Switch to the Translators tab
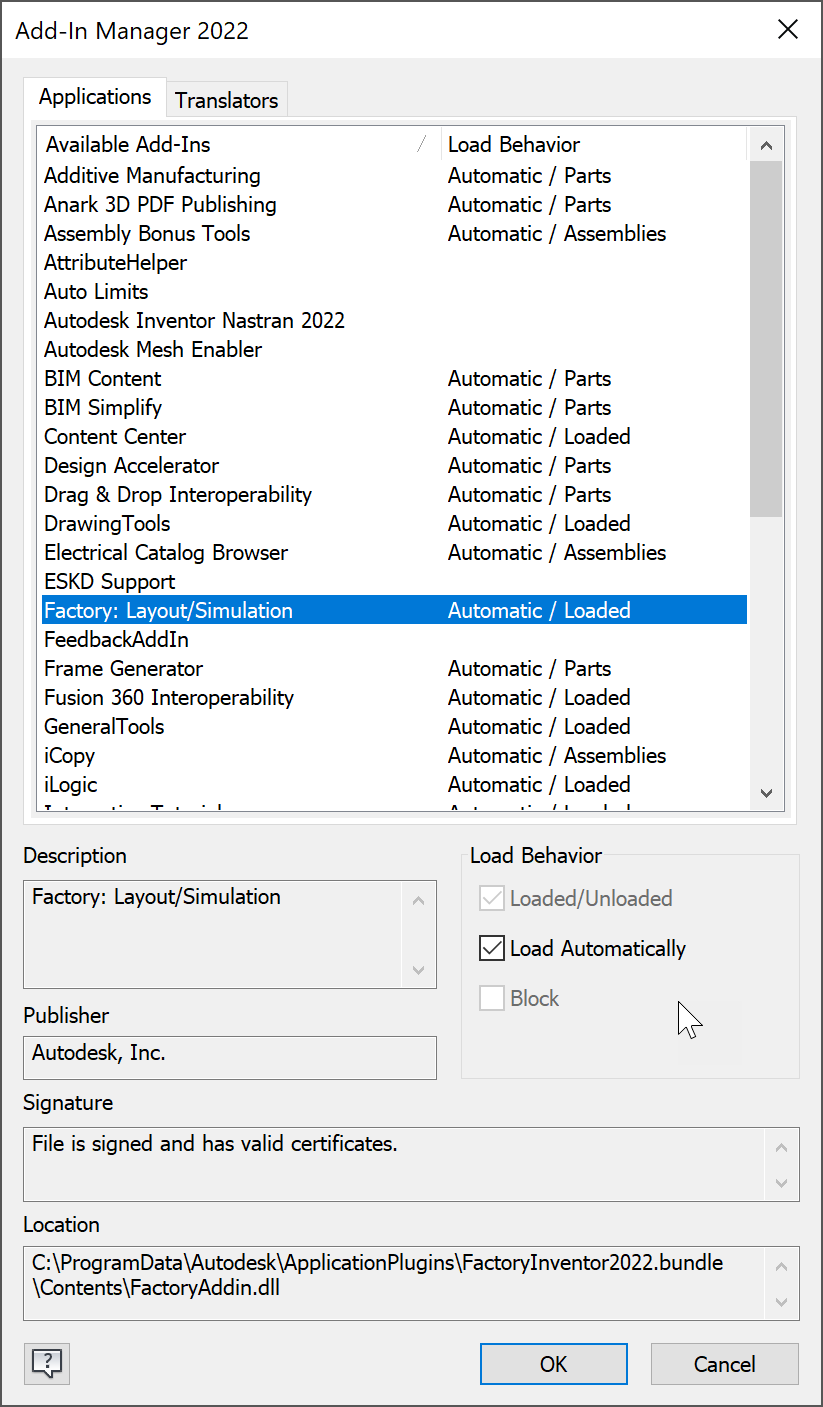 coord(226,100)
